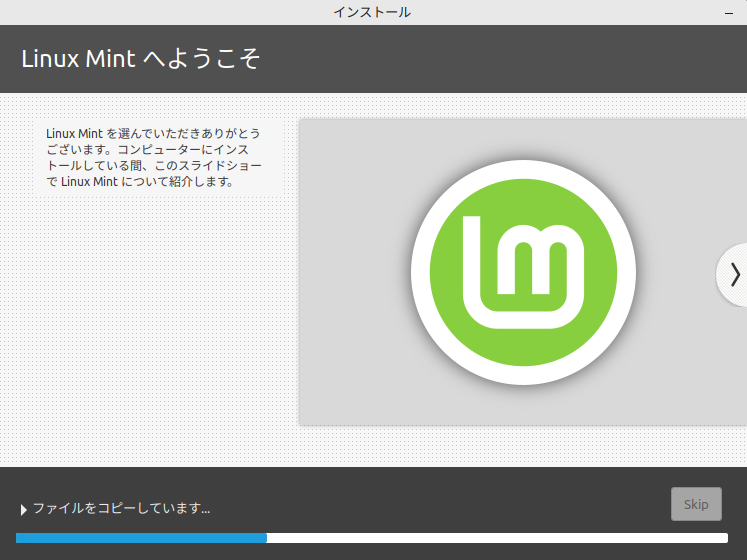Click the 'Linux Mint へようこそ' heading
Screen dimensions: 747x560
(x=141, y=59)
